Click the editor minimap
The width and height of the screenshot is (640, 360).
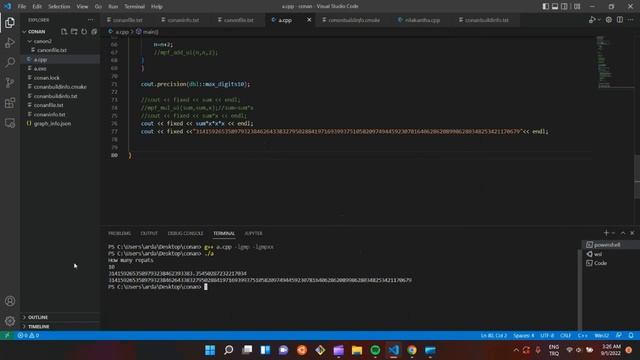[x=615, y=61]
